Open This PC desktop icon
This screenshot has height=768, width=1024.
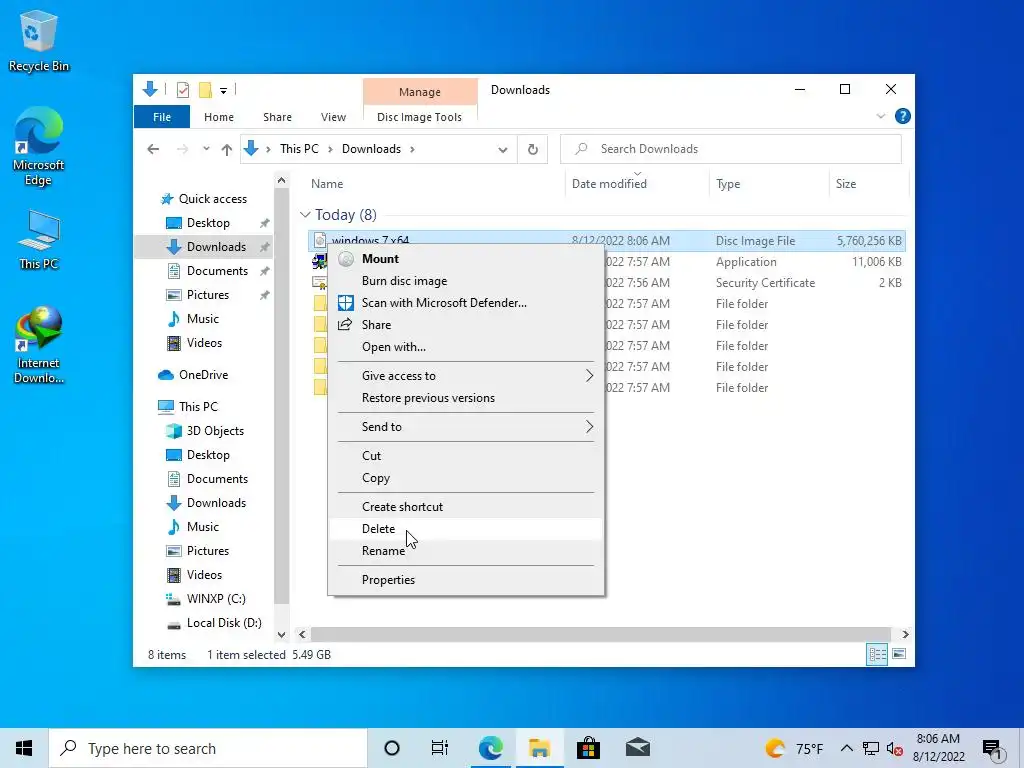click(38, 240)
